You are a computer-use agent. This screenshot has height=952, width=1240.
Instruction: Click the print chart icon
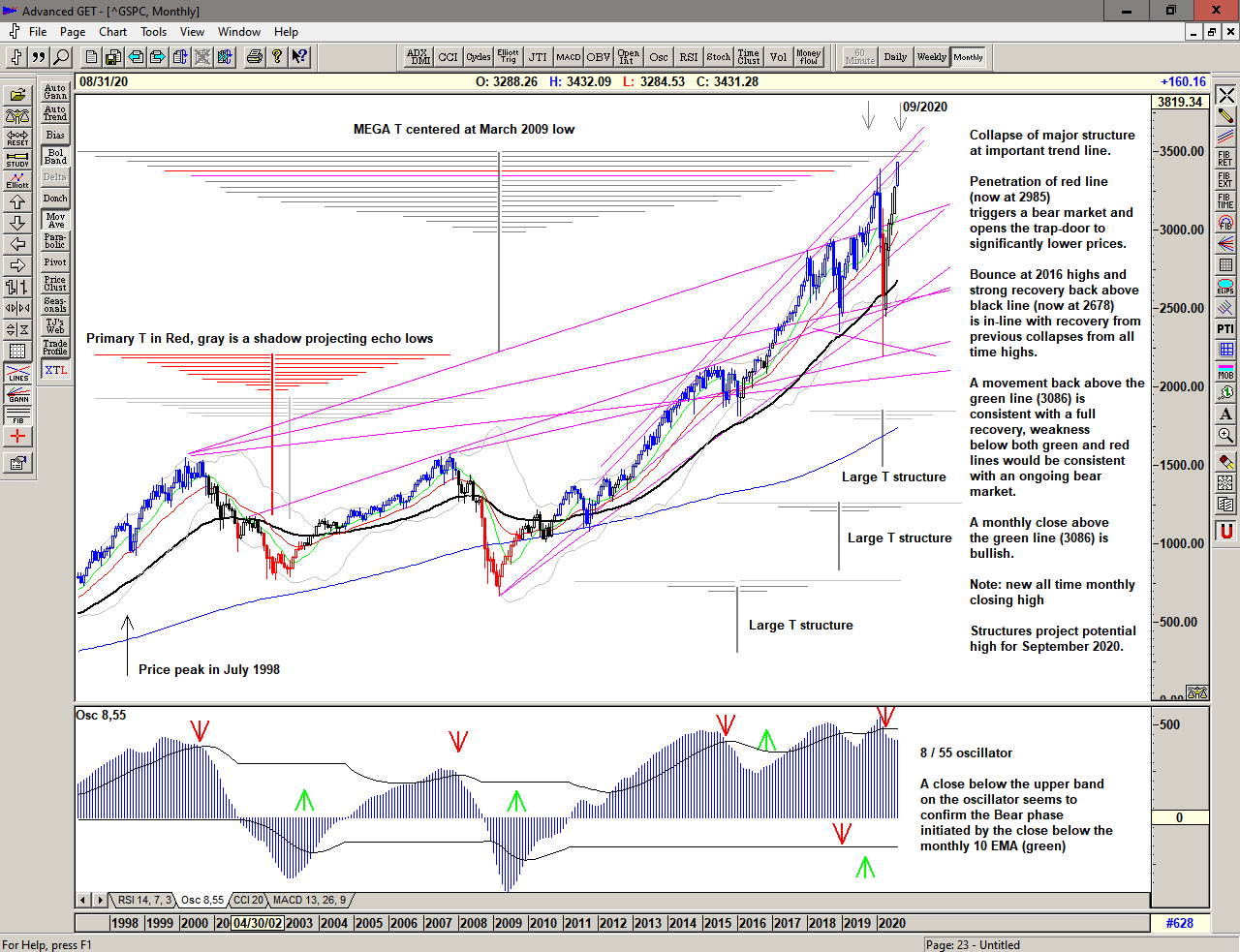point(254,57)
